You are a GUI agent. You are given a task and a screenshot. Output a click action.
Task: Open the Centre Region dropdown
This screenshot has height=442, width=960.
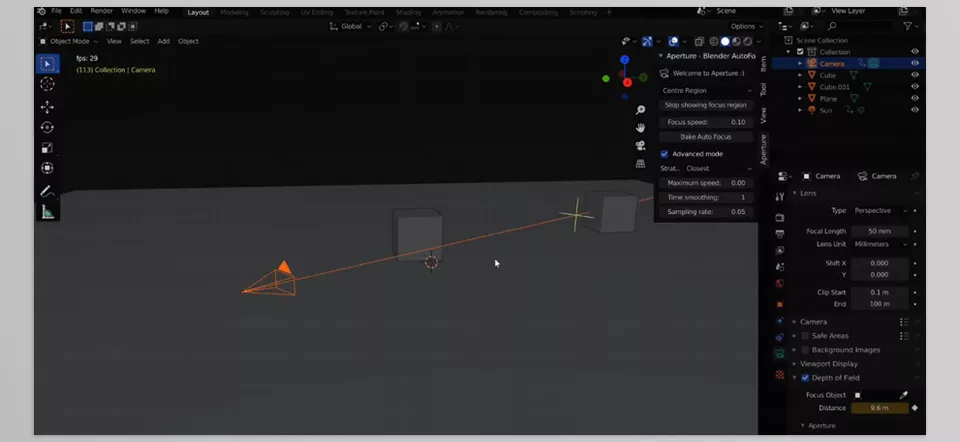point(707,91)
